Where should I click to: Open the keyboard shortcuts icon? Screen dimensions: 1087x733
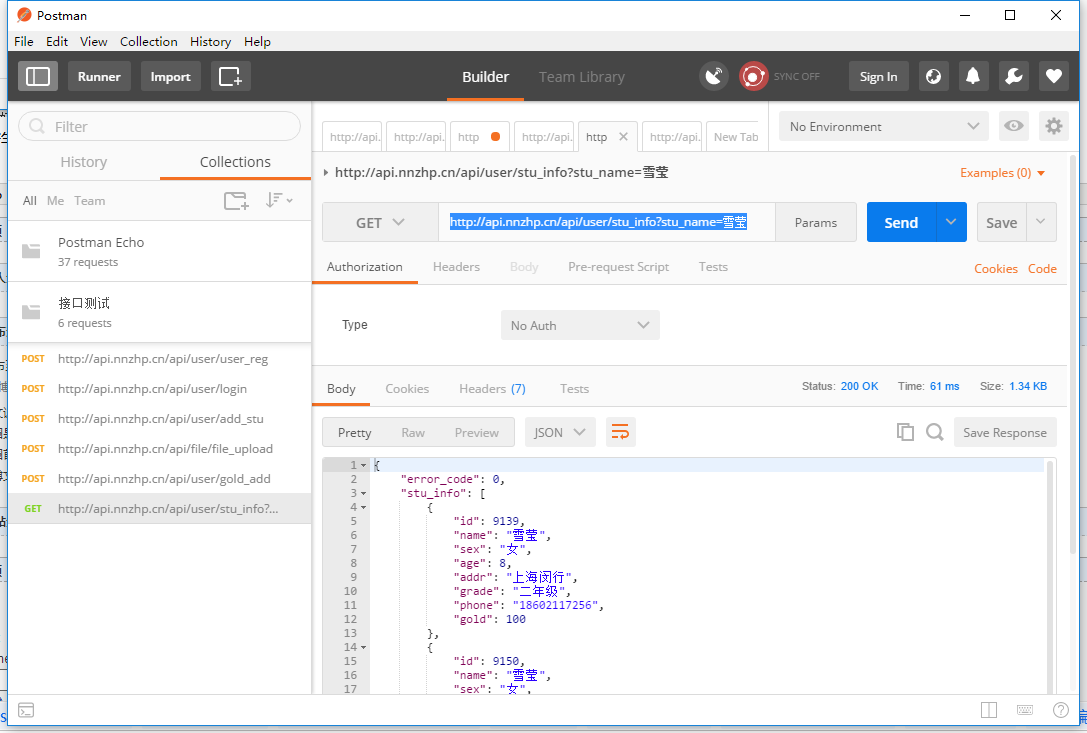click(x=1025, y=710)
